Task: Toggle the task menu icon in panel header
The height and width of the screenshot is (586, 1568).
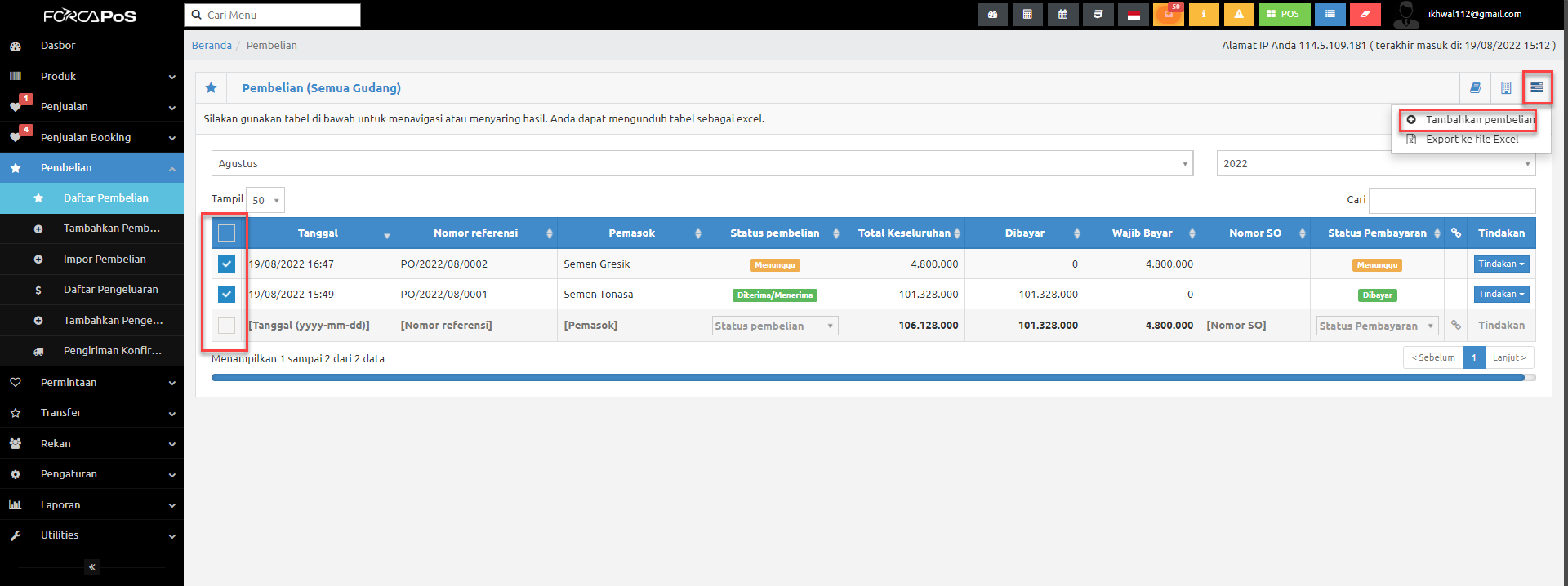Action: tap(1537, 87)
